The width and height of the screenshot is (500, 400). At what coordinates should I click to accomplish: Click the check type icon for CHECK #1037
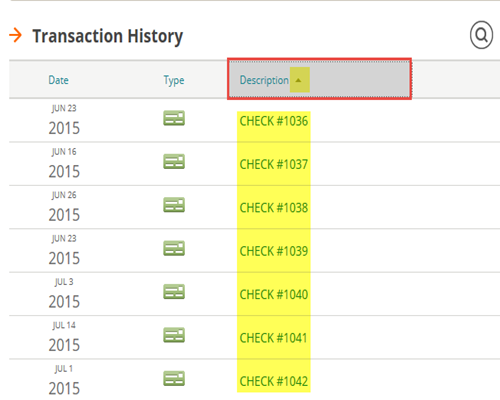pyautogui.click(x=174, y=161)
